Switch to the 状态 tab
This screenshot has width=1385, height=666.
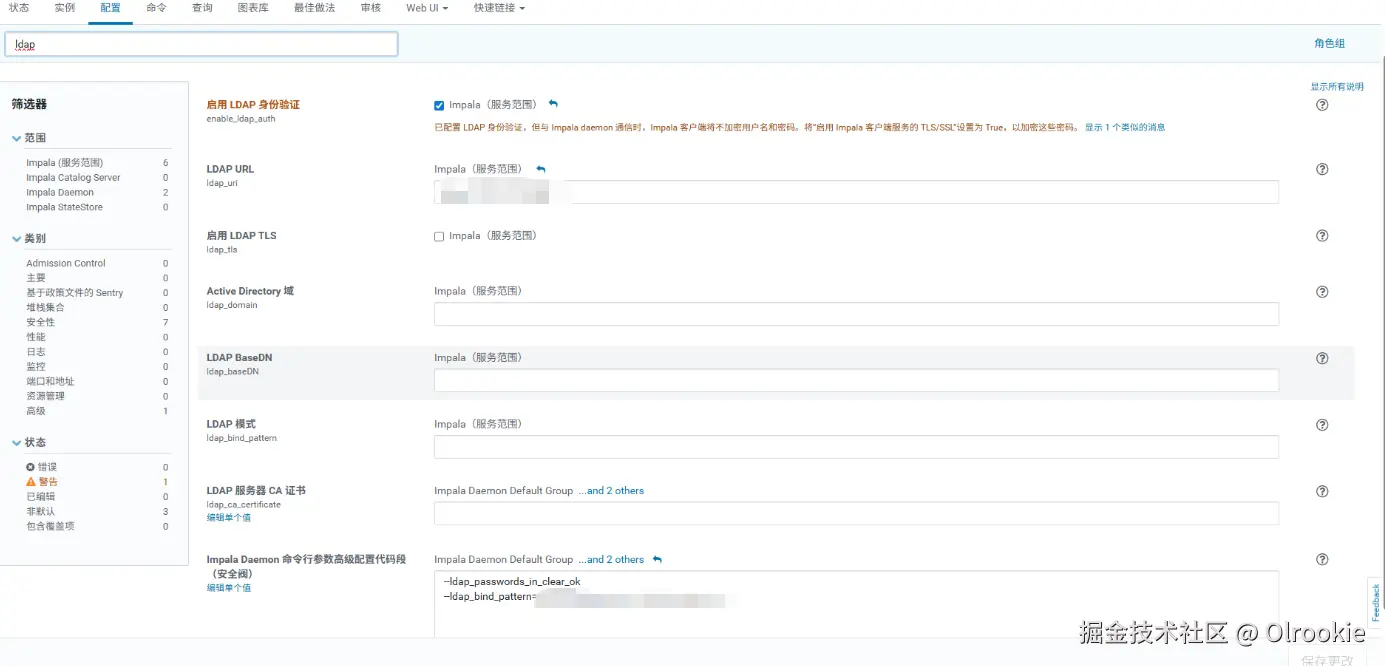19,8
